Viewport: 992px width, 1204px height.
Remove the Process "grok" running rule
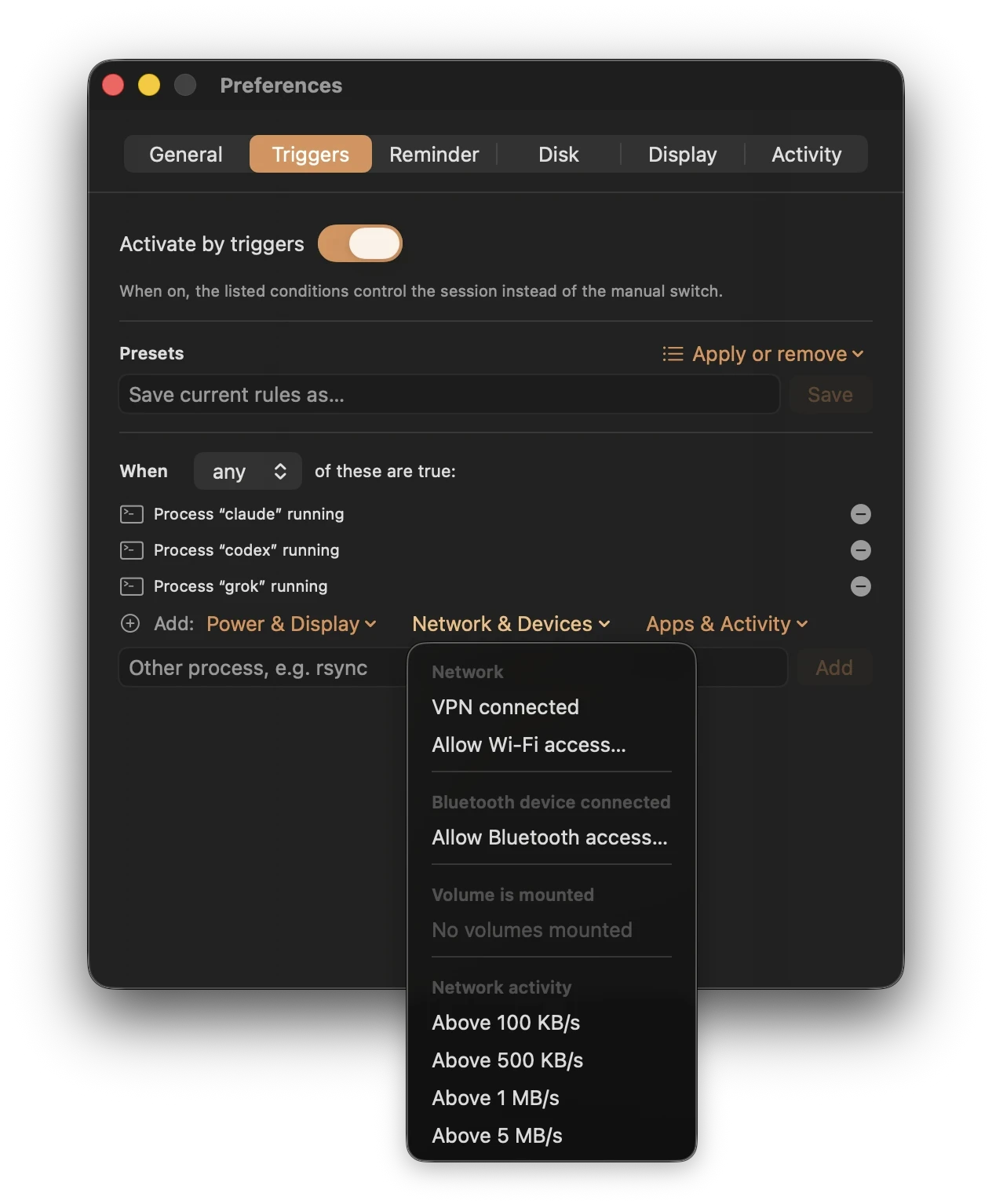860,586
